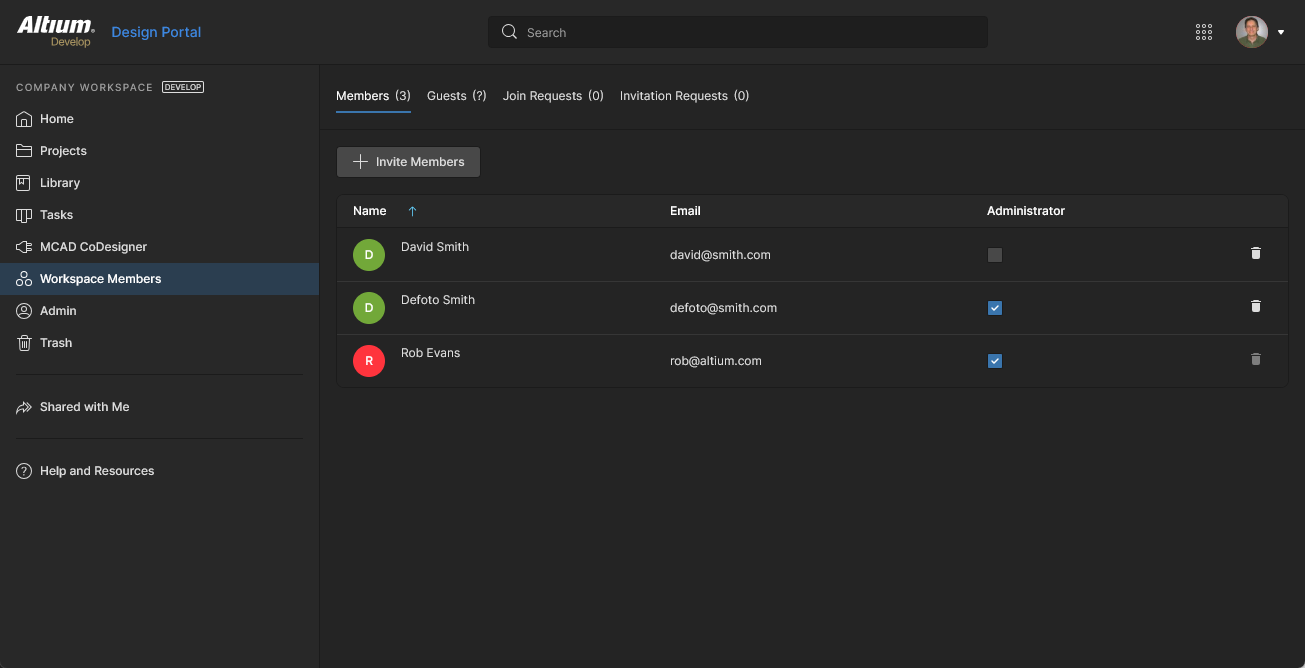This screenshot has height=668, width=1305.
Task: Open the user avatar account menu
Action: click(x=1251, y=32)
